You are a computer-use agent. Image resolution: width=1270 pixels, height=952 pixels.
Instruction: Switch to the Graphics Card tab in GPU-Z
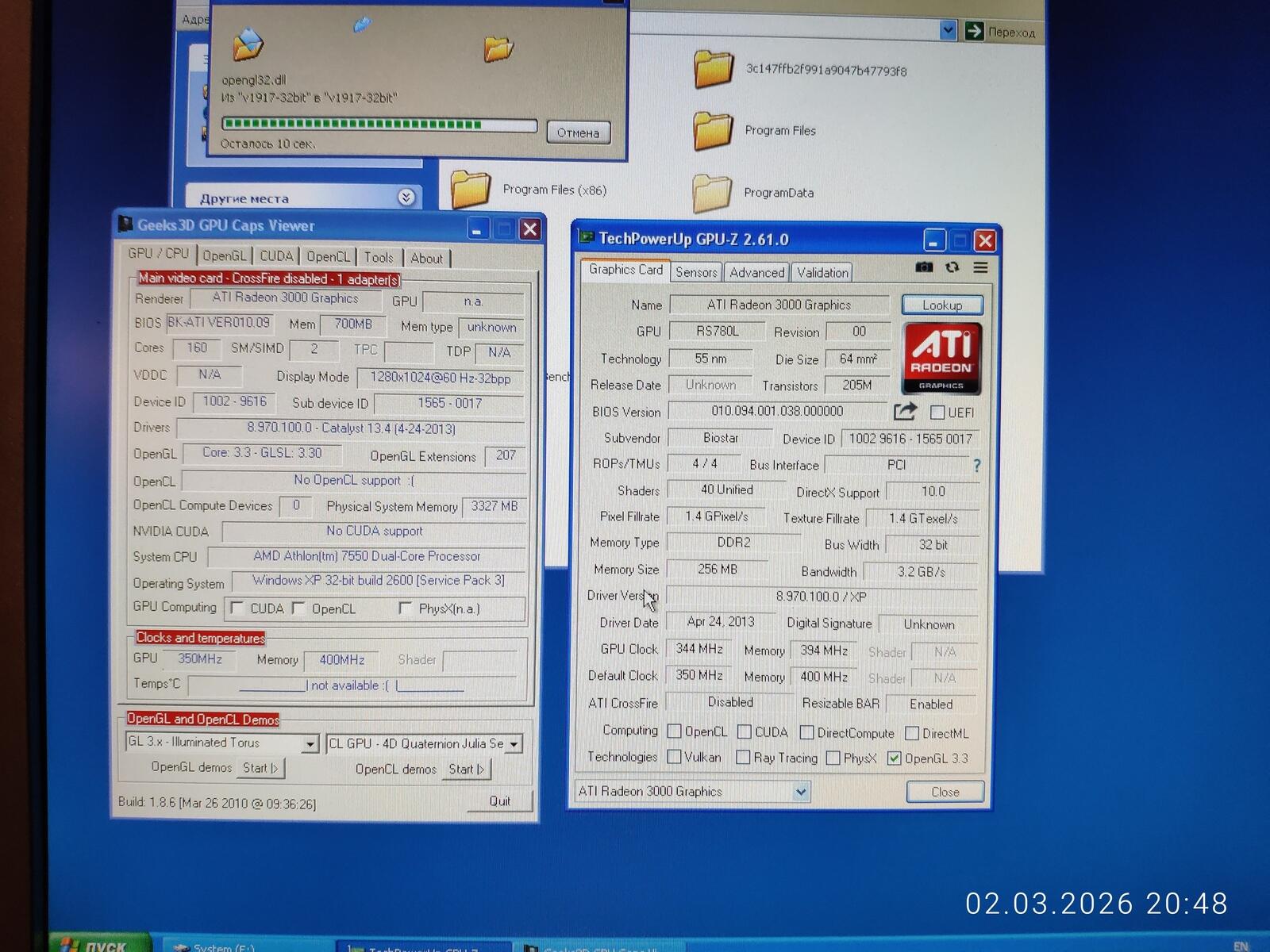point(625,270)
